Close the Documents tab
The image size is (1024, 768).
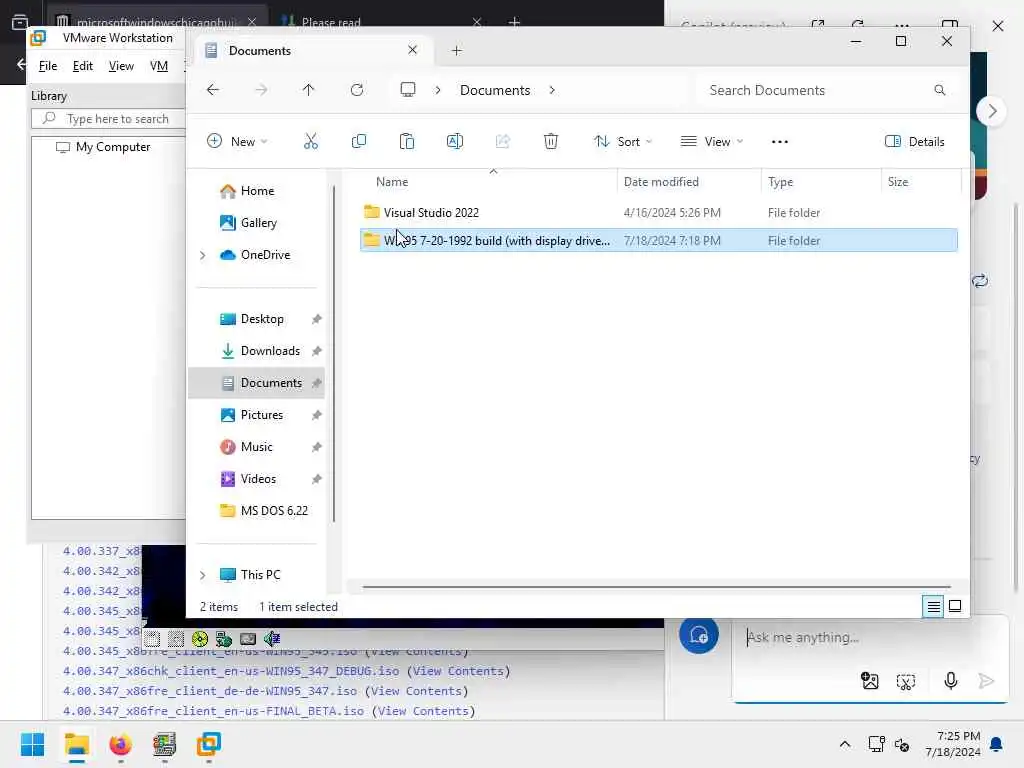point(412,50)
